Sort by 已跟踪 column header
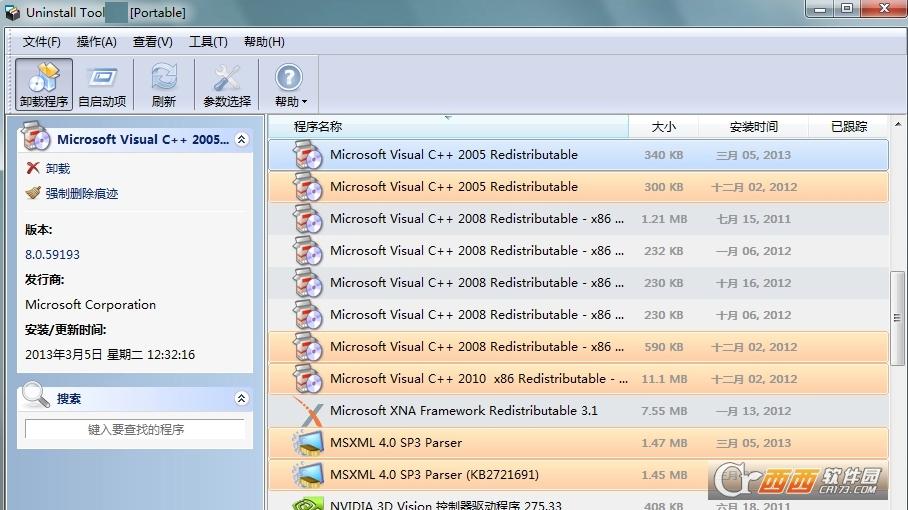 848,127
